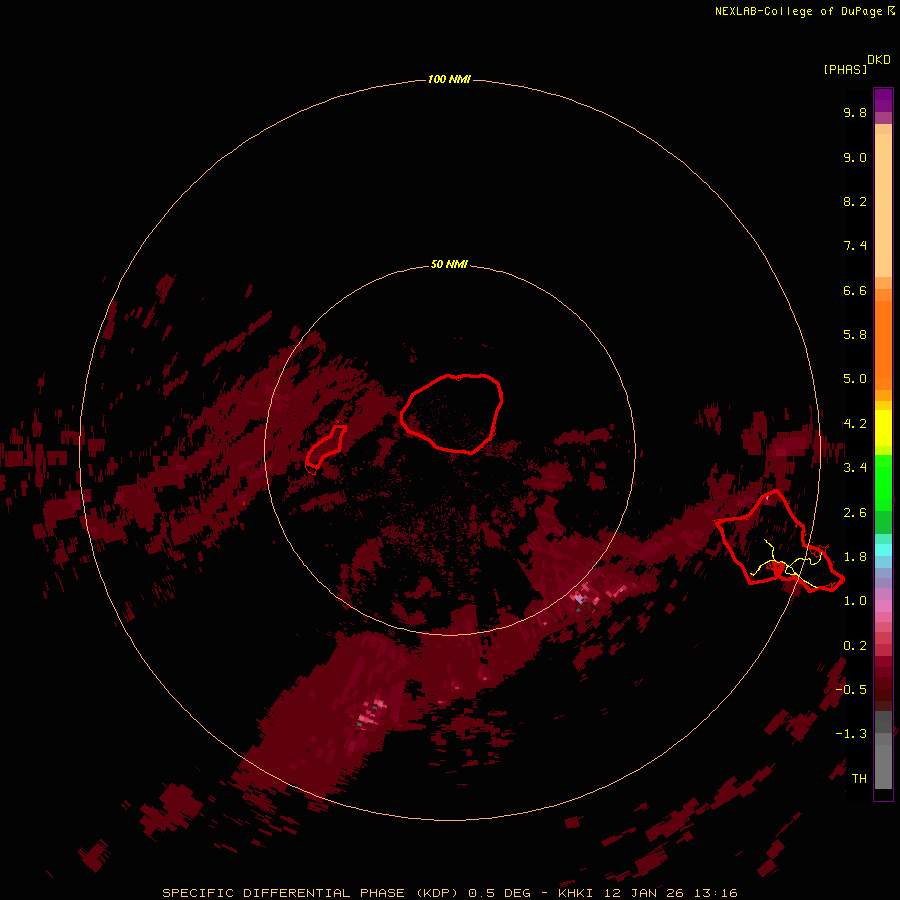Click the KHKI station identifier in caption

click(577, 893)
